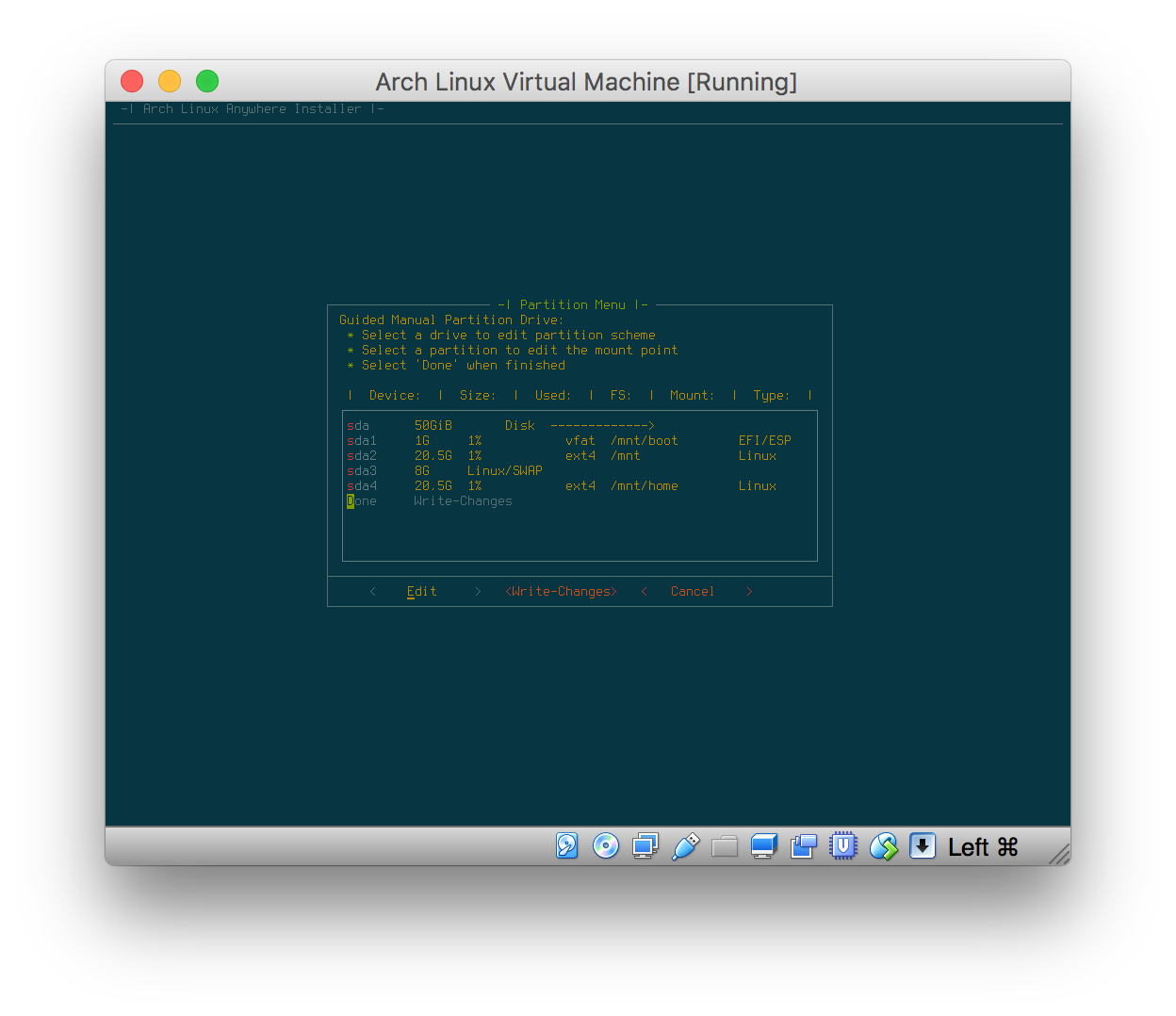Click the CPU virtualization features chip icon
The image size is (1176, 1016).
pyautogui.click(x=843, y=846)
